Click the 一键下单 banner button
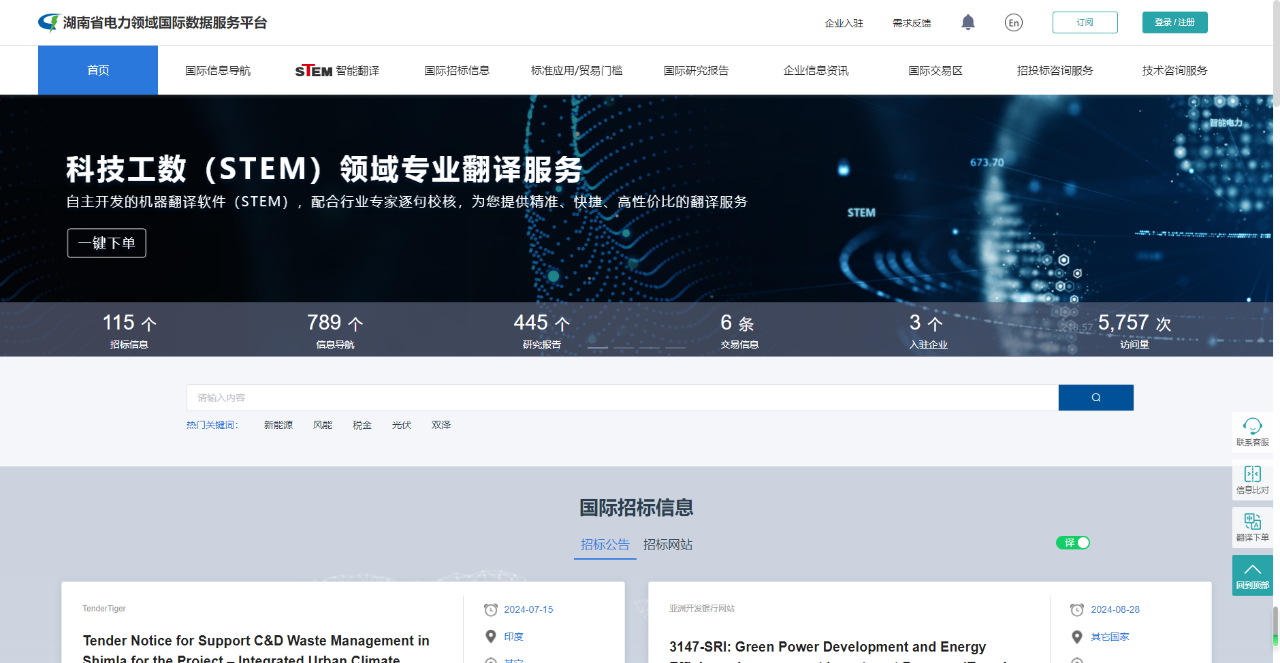The height and width of the screenshot is (663, 1280). pos(106,243)
